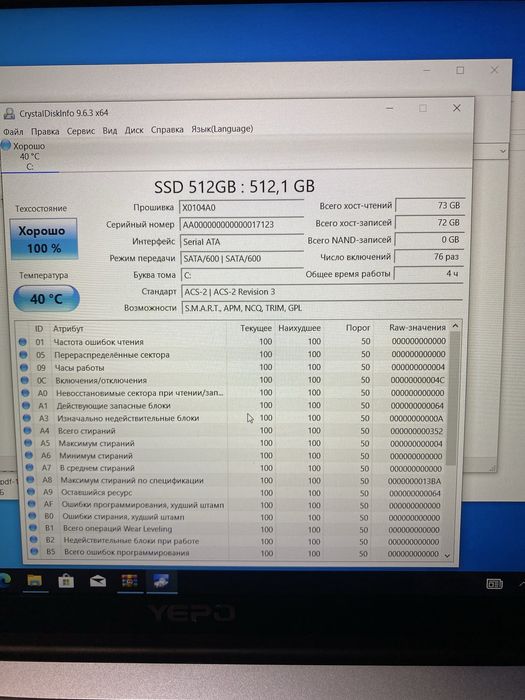525x700 pixels.
Task: Click status icon of row A3 Изначально недействительные блоки
Action: (x=27, y=418)
